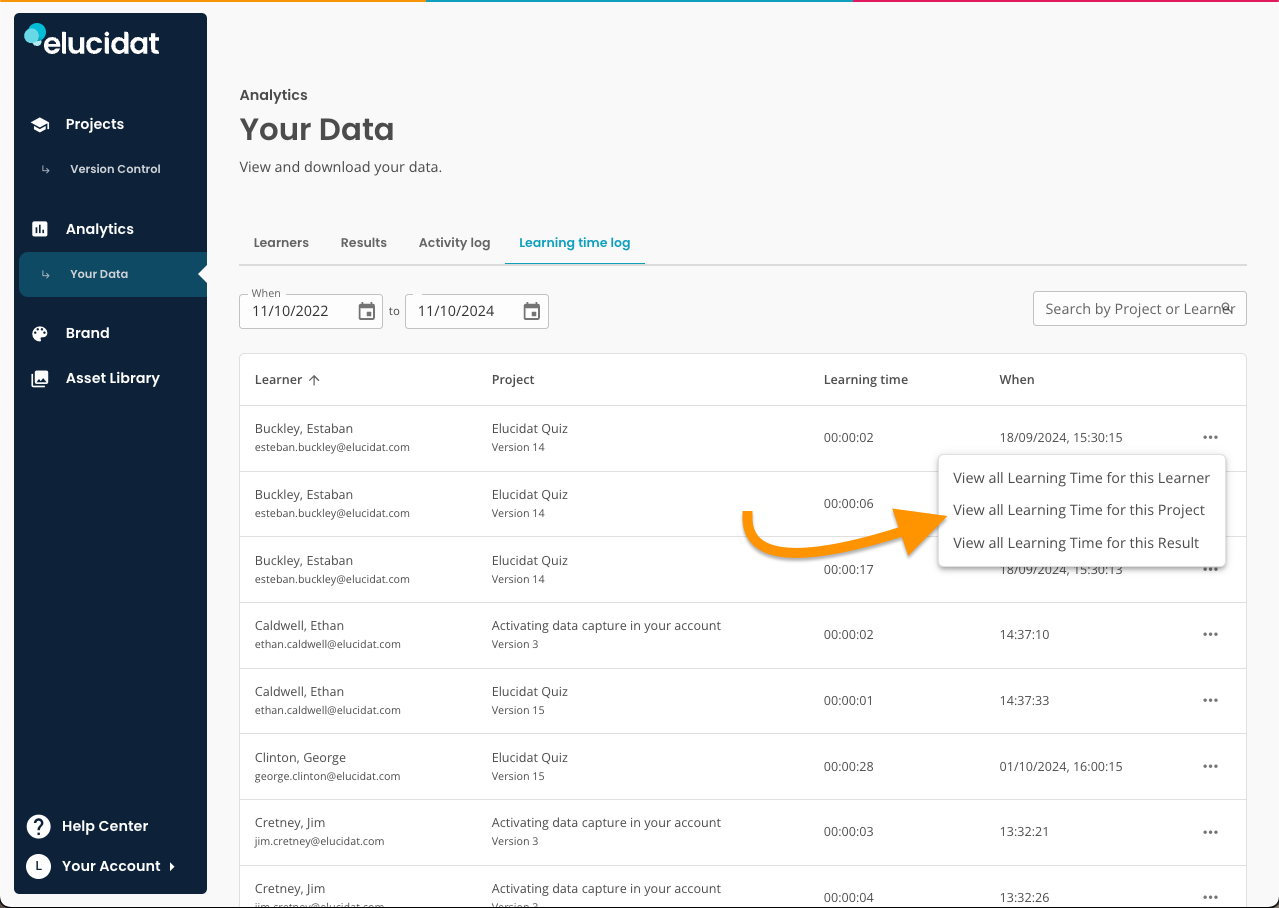Open calendar picker for start date 11/10/2022
This screenshot has width=1279, height=908.
pos(367,311)
